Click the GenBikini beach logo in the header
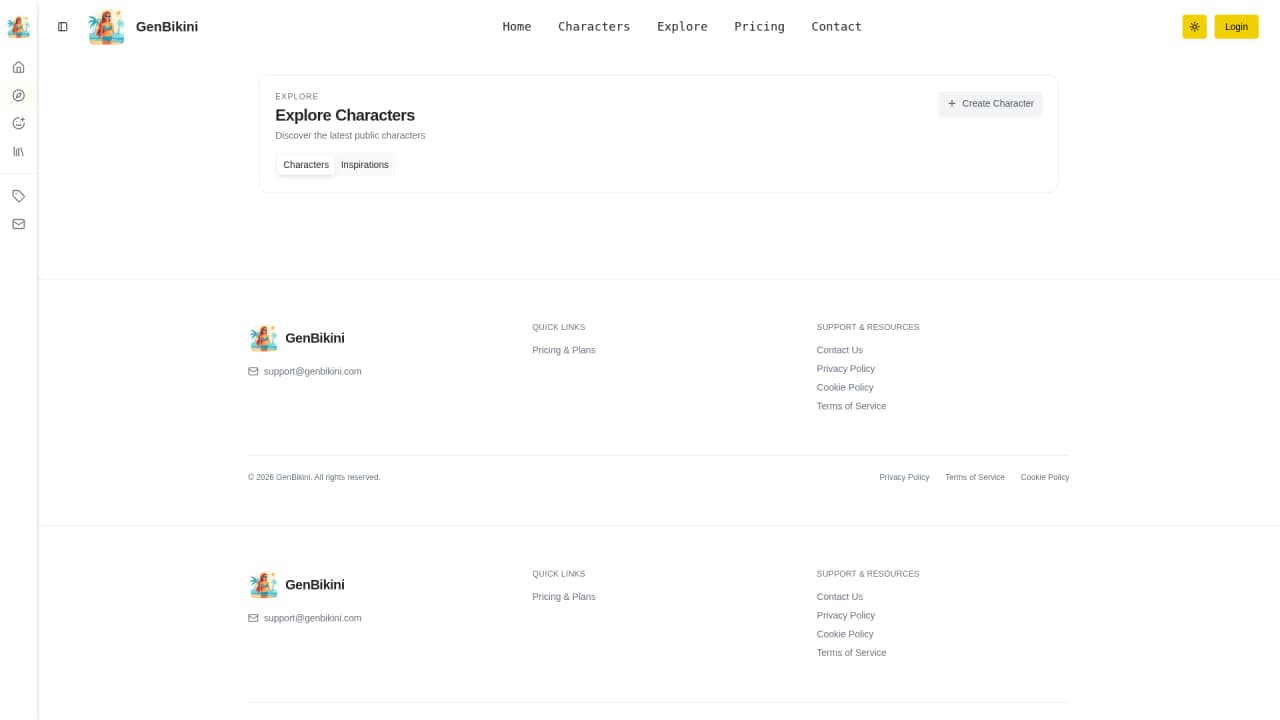This screenshot has width=1280, height=720. [x=107, y=27]
